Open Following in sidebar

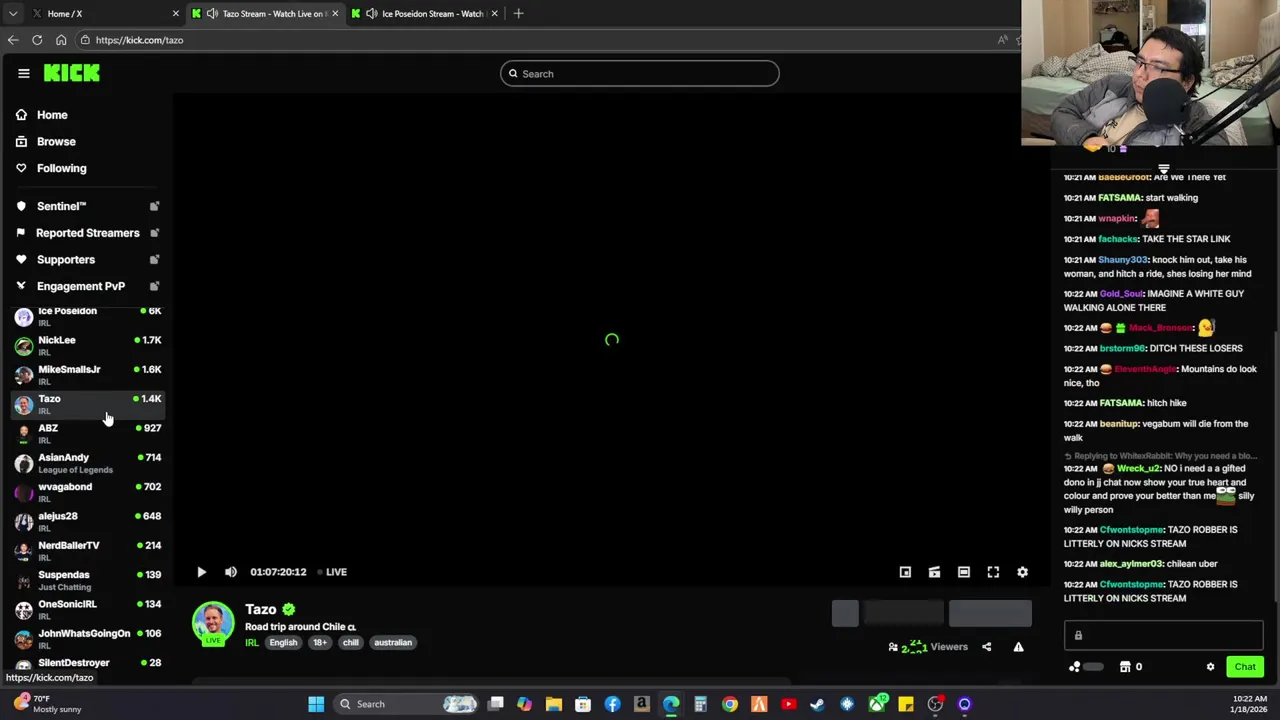tap(61, 168)
